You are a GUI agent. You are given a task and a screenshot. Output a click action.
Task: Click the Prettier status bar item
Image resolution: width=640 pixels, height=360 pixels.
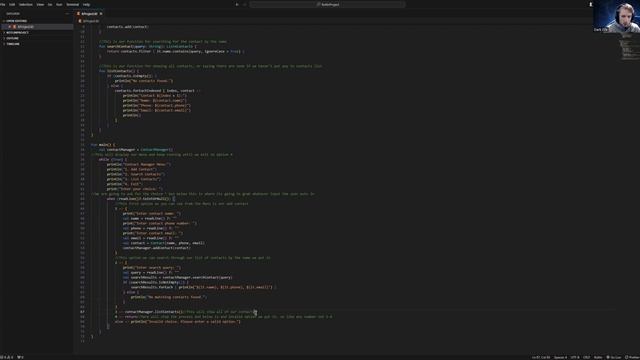pos(632,358)
